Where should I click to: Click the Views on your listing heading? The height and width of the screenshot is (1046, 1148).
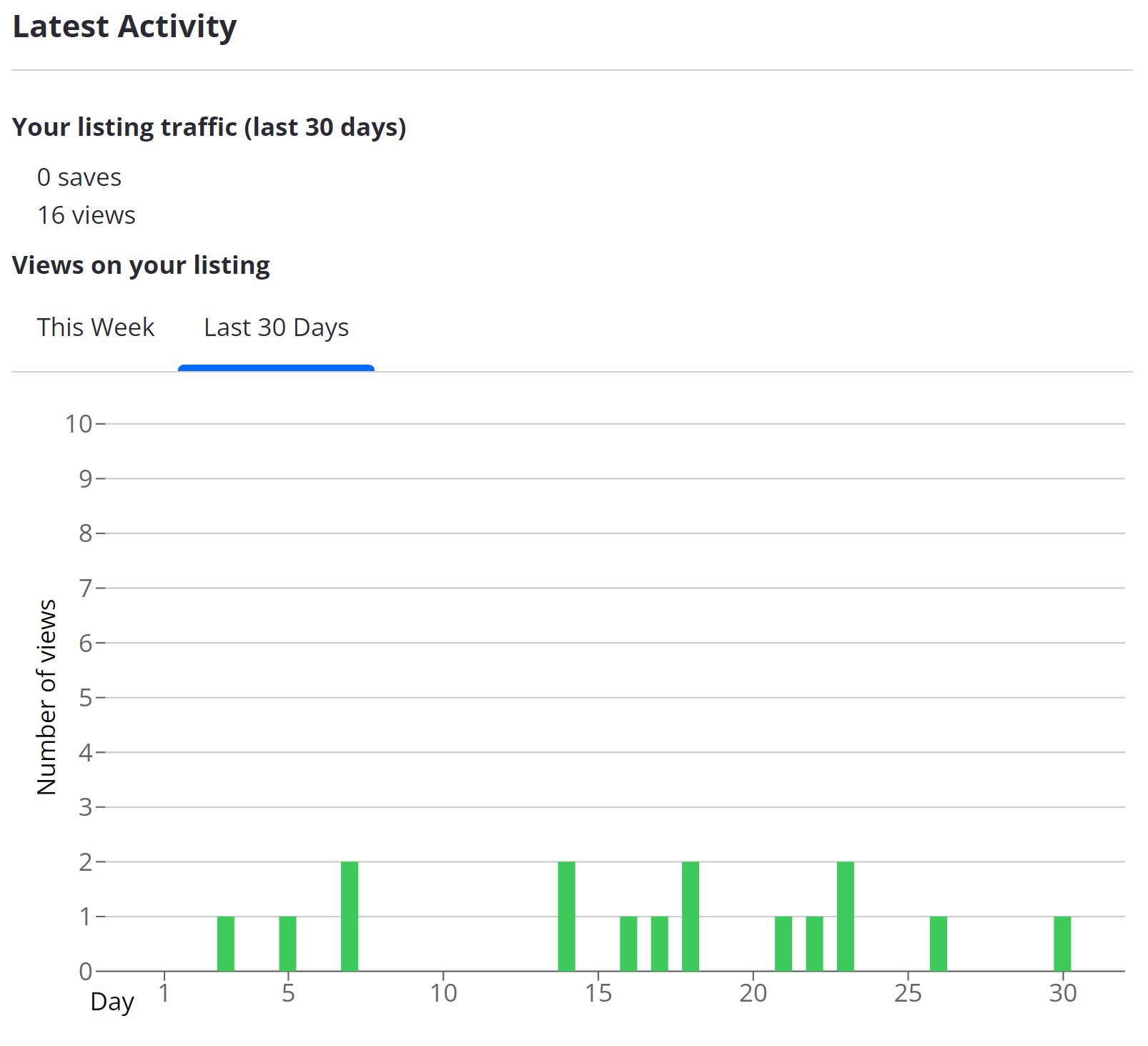pos(141,265)
